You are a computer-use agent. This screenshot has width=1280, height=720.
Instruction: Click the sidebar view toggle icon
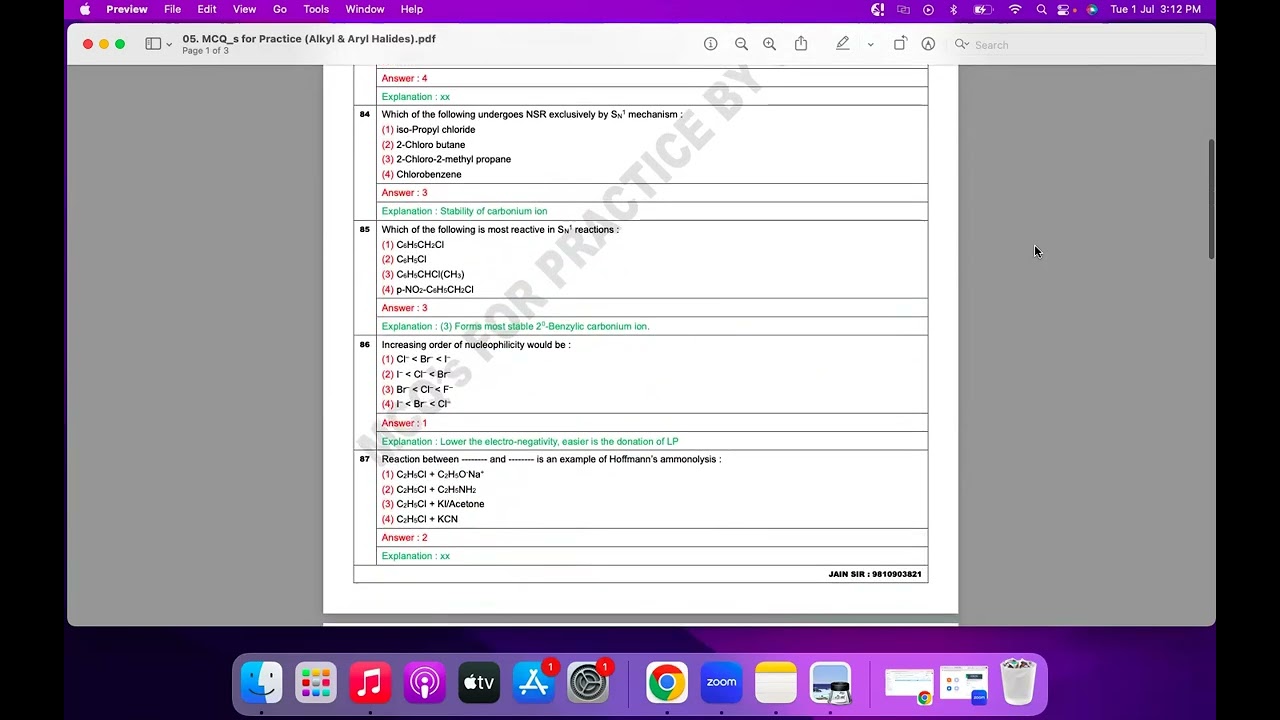(153, 44)
